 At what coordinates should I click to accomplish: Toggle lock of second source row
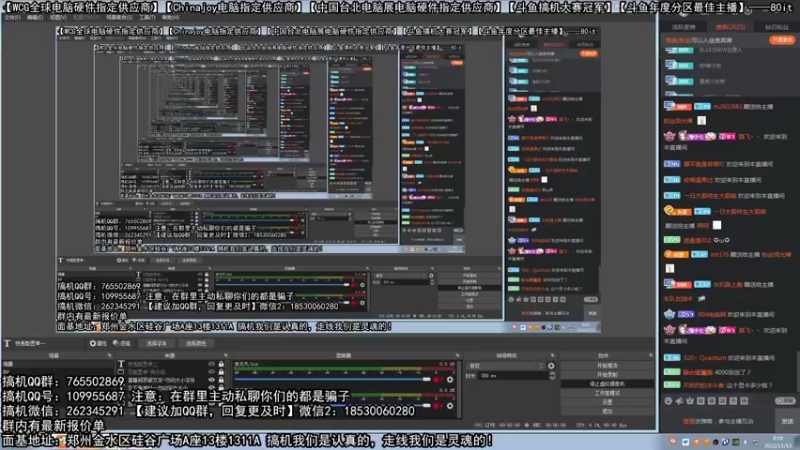[x=221, y=372]
